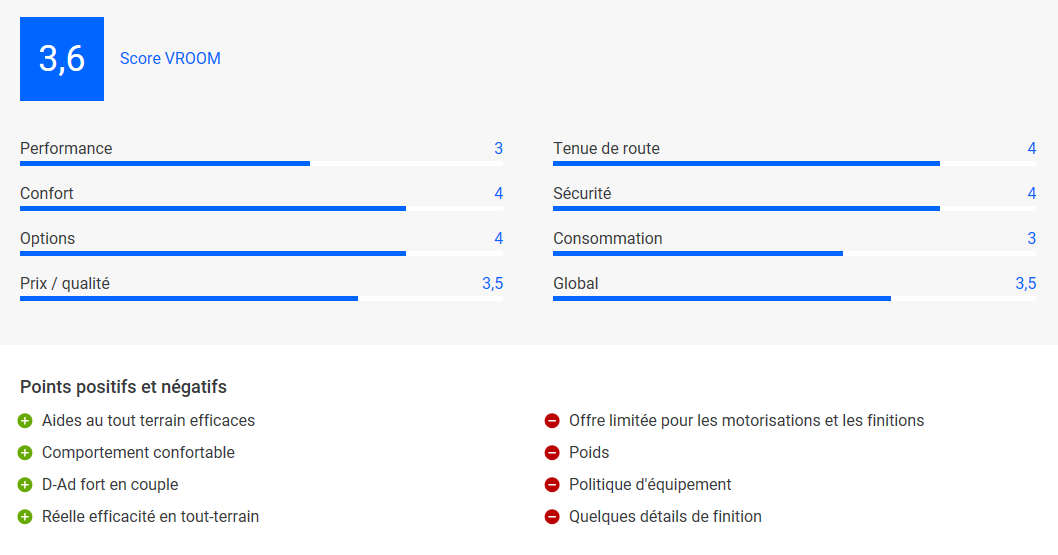Viewport: 1058px width, 555px height.
Task: Click the Performance rating bar
Action: 261,163
